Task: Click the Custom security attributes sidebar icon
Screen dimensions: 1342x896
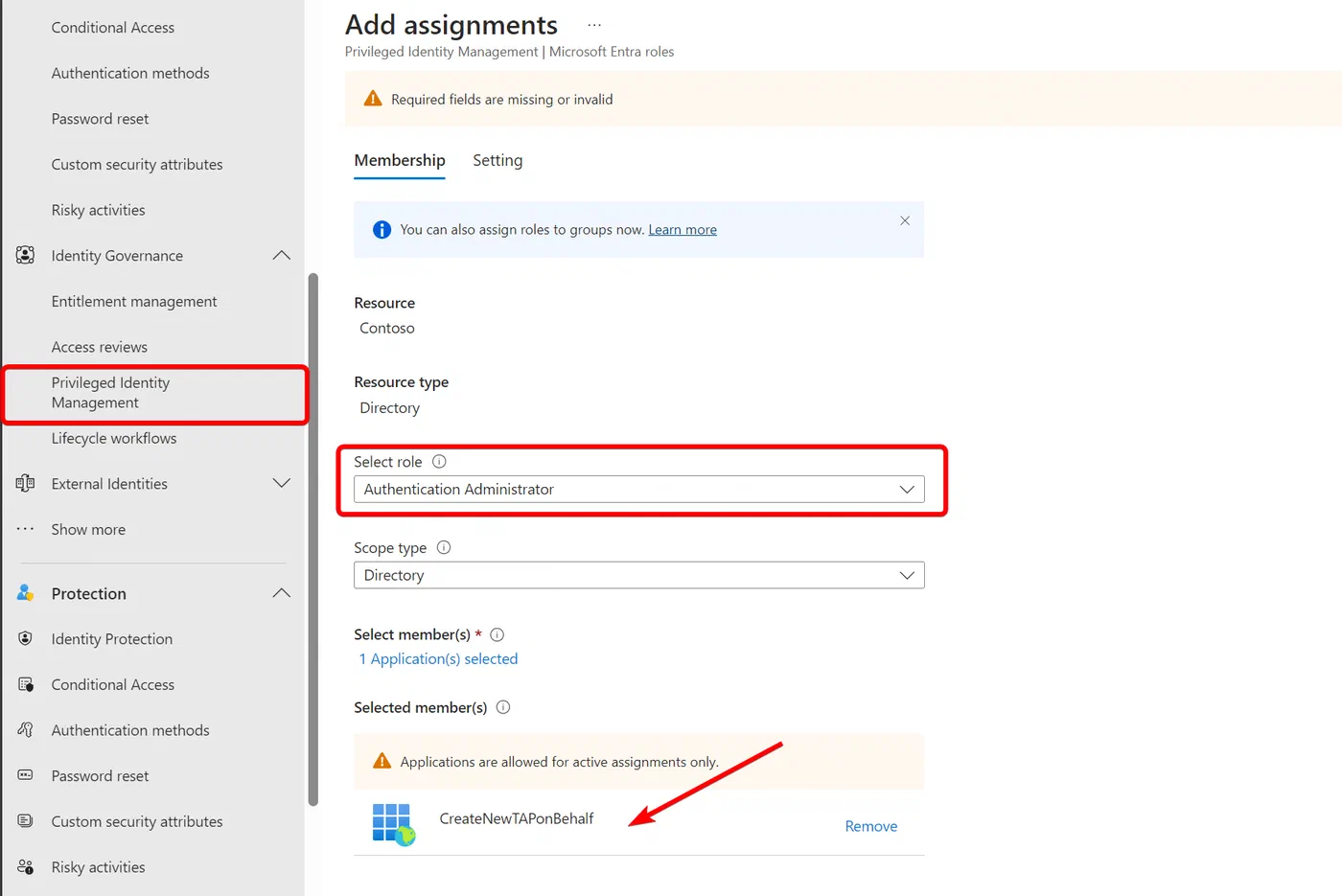Action: [x=25, y=821]
